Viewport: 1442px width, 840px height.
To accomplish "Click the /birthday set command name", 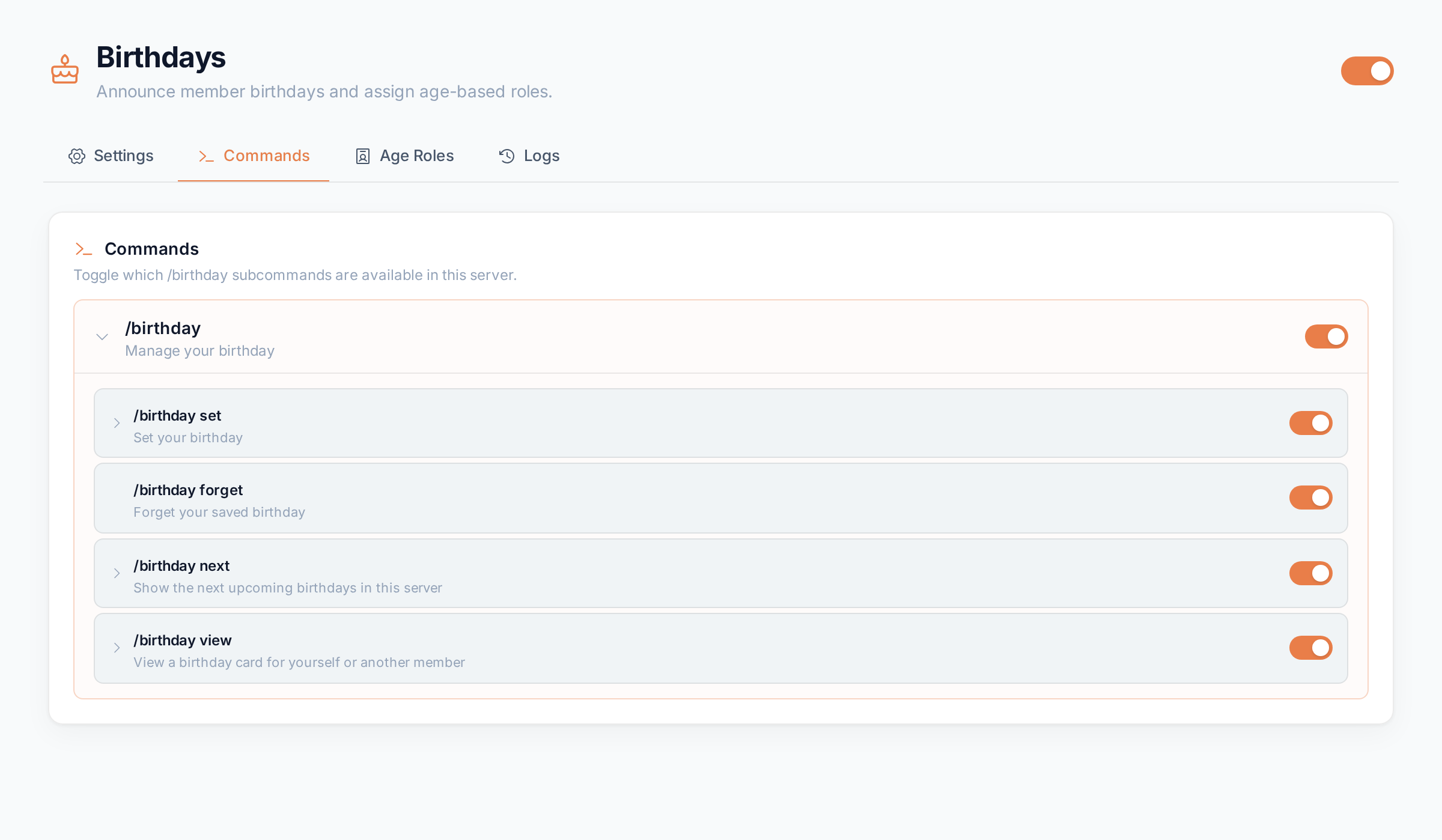I will tap(177, 416).
